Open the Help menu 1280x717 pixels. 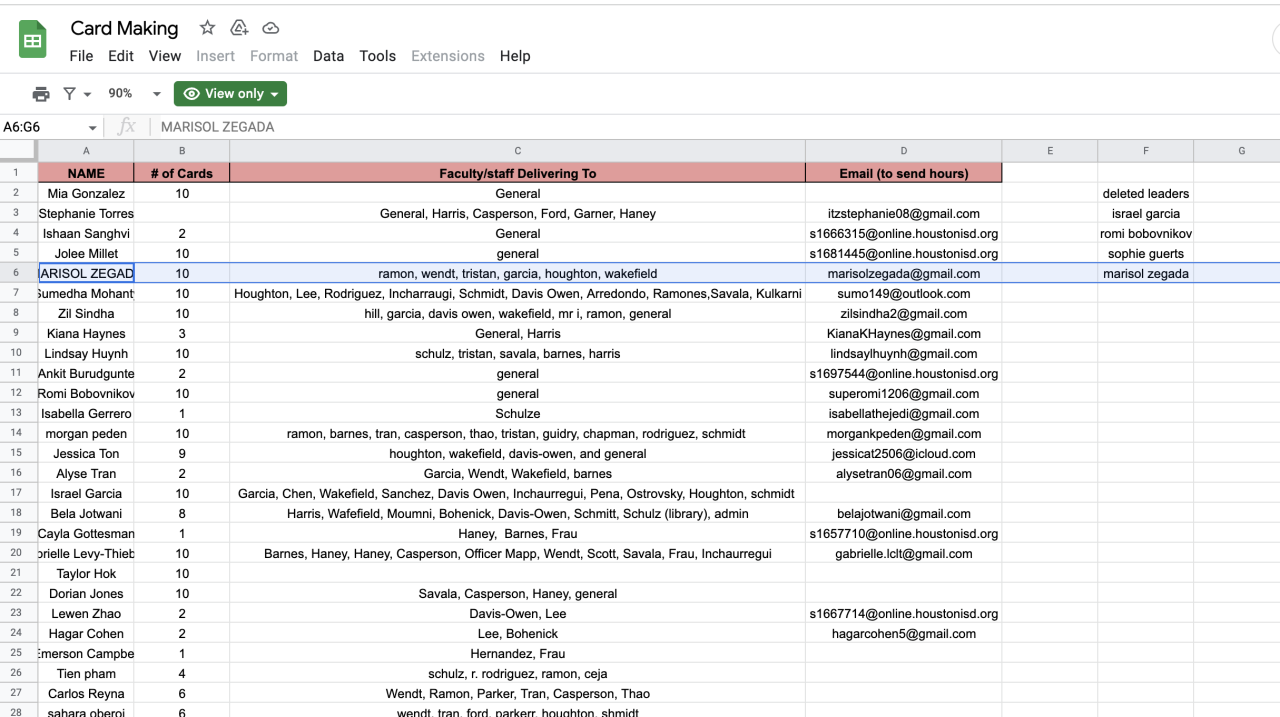pos(515,56)
